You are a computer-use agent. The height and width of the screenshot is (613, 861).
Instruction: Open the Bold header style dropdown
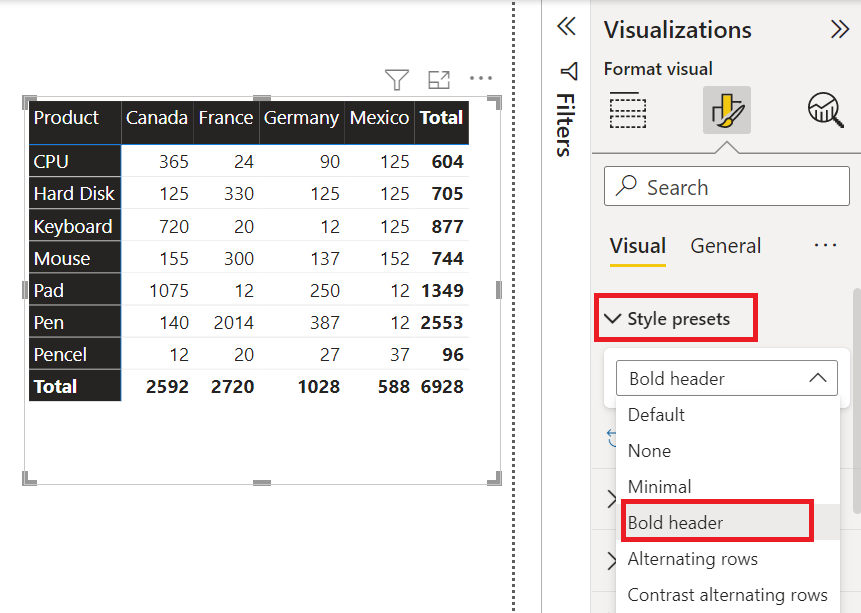pos(727,378)
